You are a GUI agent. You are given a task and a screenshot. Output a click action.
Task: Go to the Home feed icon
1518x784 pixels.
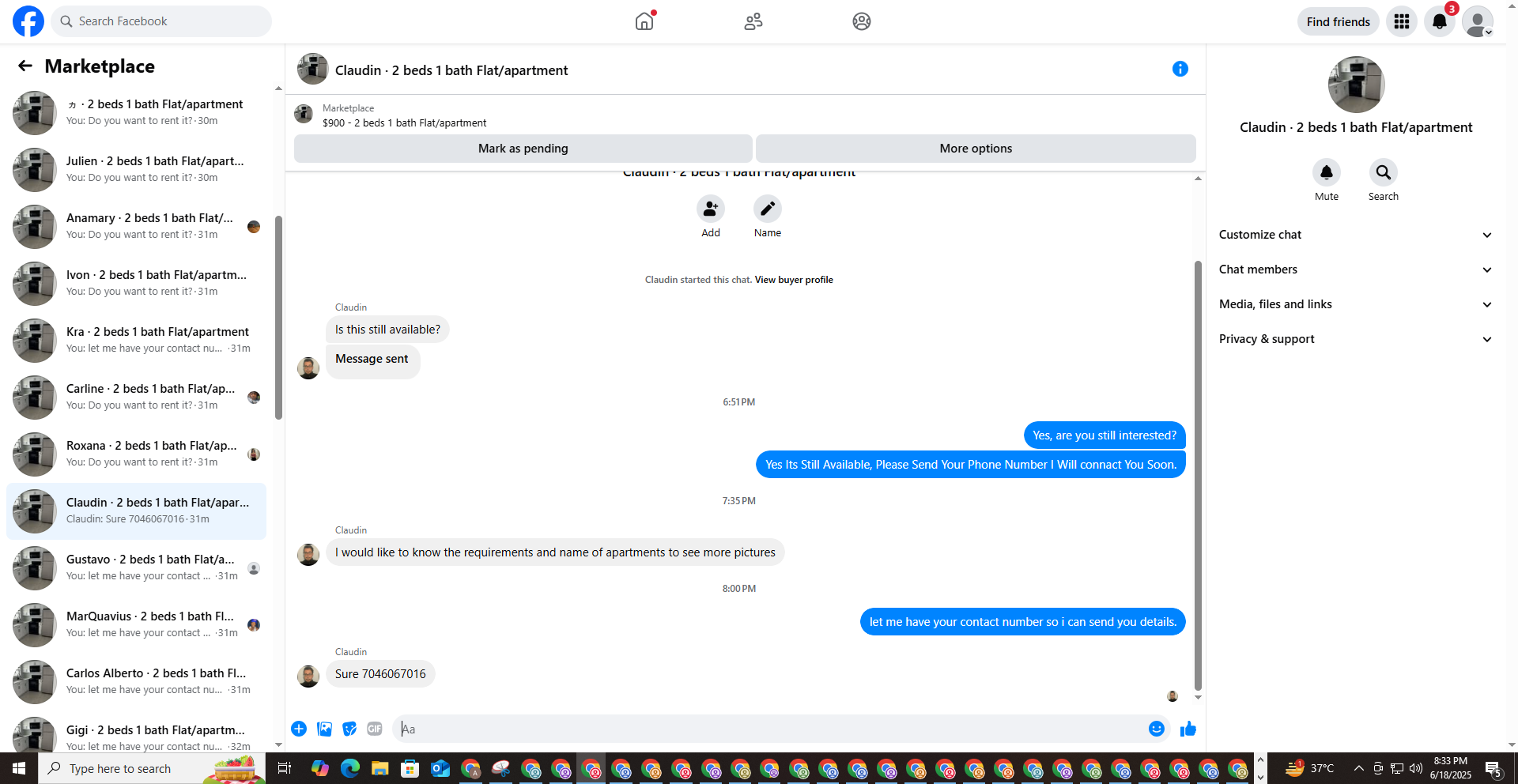point(644,21)
